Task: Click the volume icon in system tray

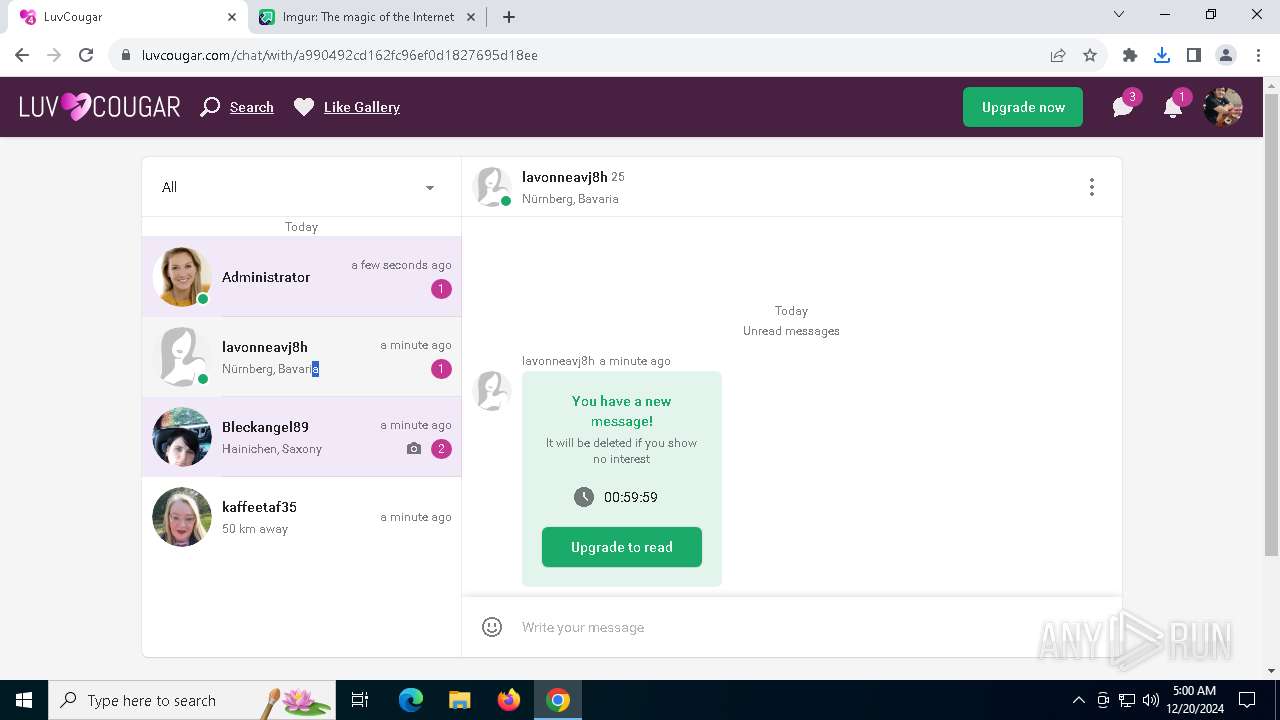Action: click(1150, 700)
